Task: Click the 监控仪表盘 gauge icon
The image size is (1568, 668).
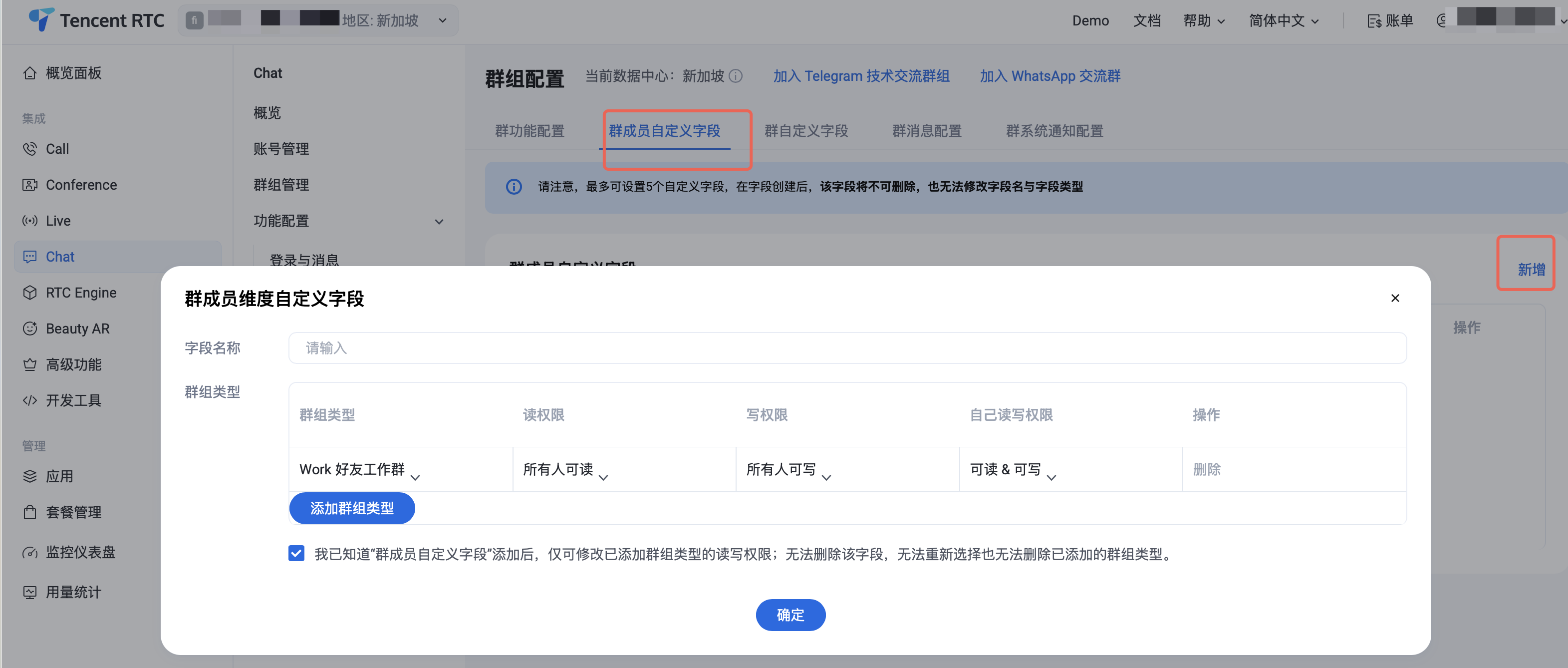Action: click(29, 552)
